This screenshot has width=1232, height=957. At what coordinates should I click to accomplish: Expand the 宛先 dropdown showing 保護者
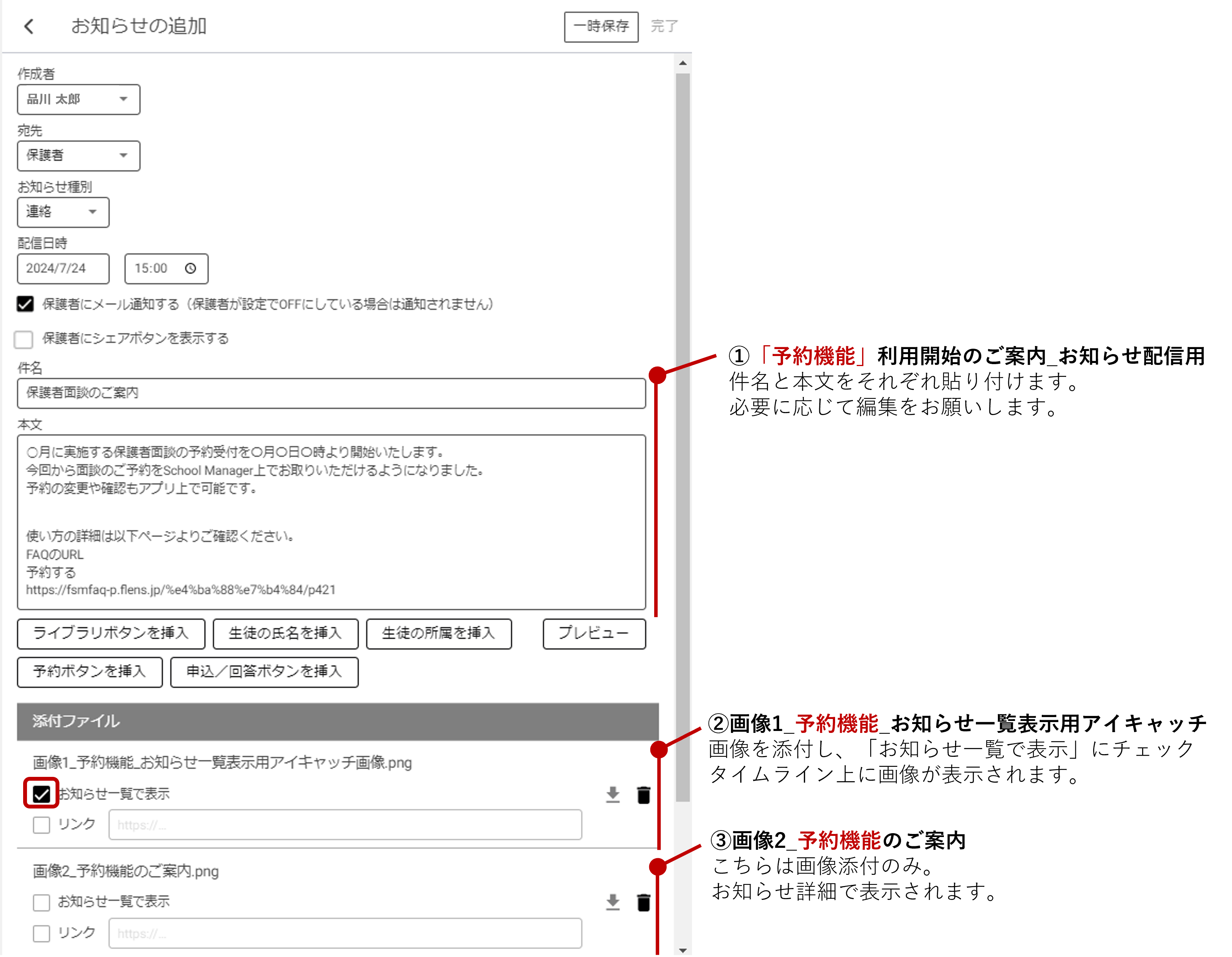(x=78, y=156)
